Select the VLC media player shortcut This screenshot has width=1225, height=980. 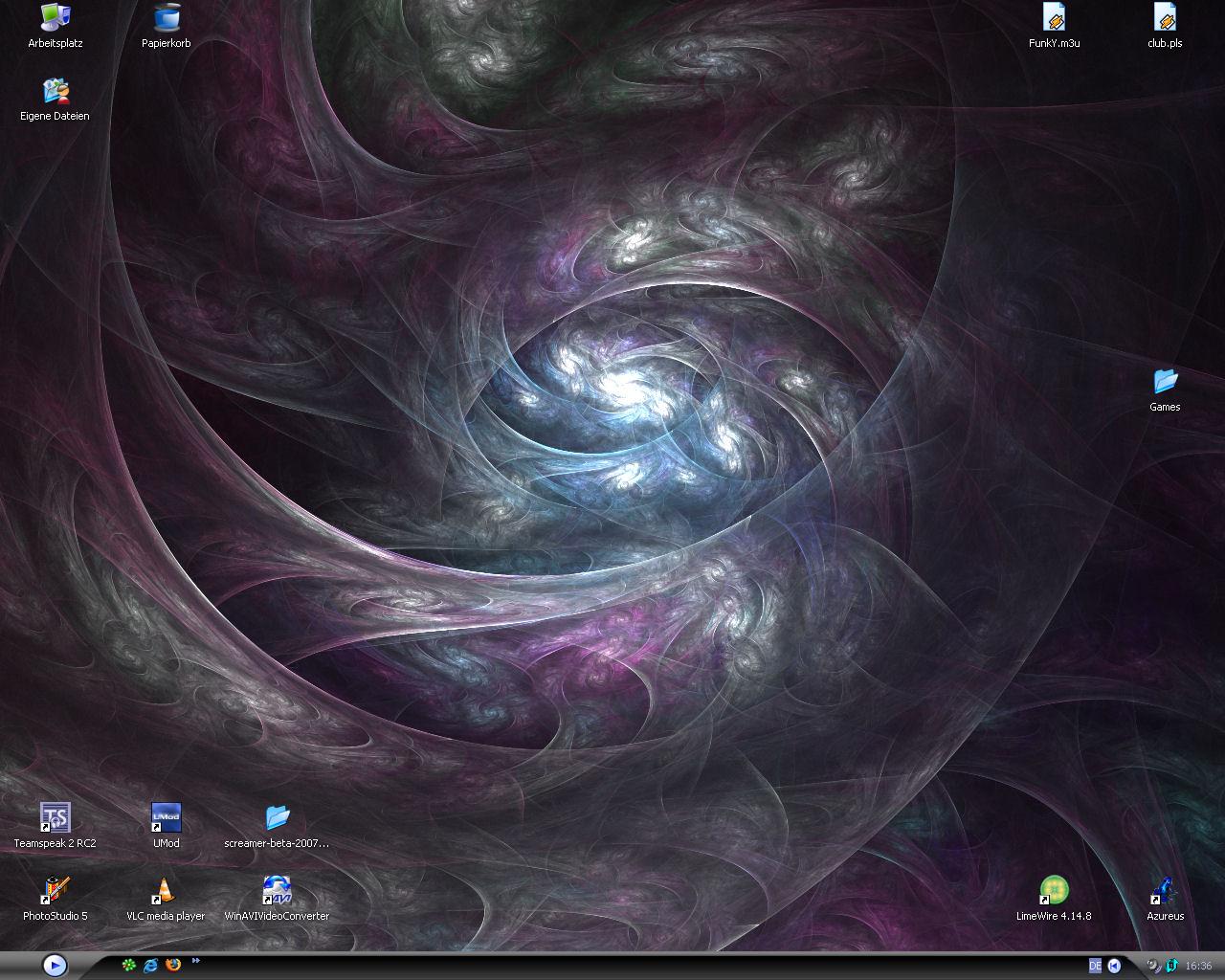tap(166, 891)
